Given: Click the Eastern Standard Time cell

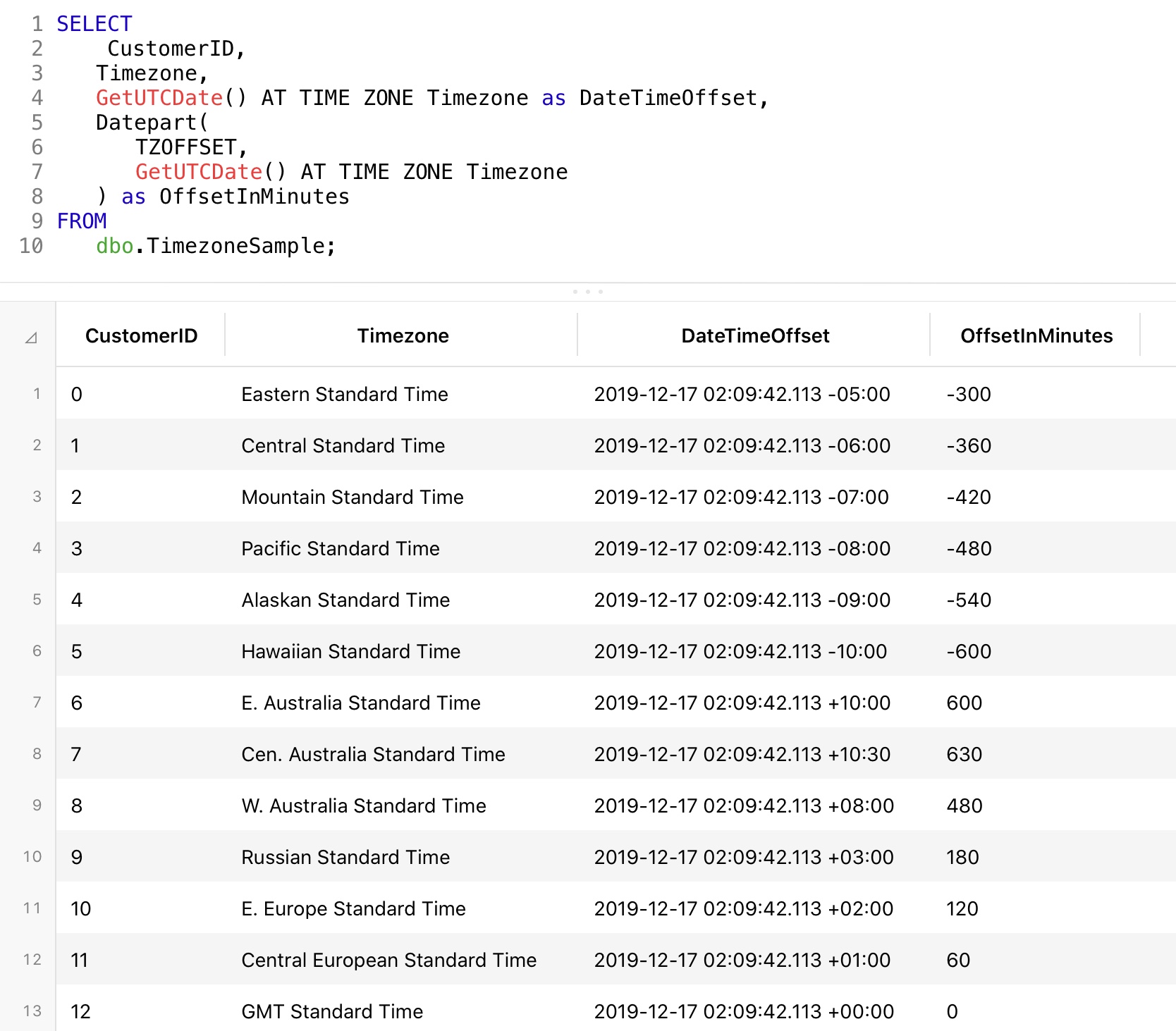Looking at the screenshot, I should pos(344,394).
